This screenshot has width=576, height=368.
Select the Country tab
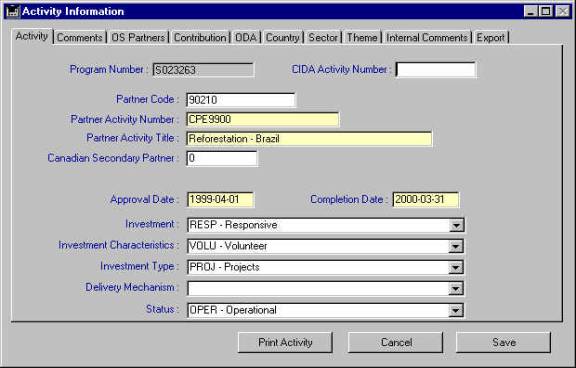[x=282, y=37]
